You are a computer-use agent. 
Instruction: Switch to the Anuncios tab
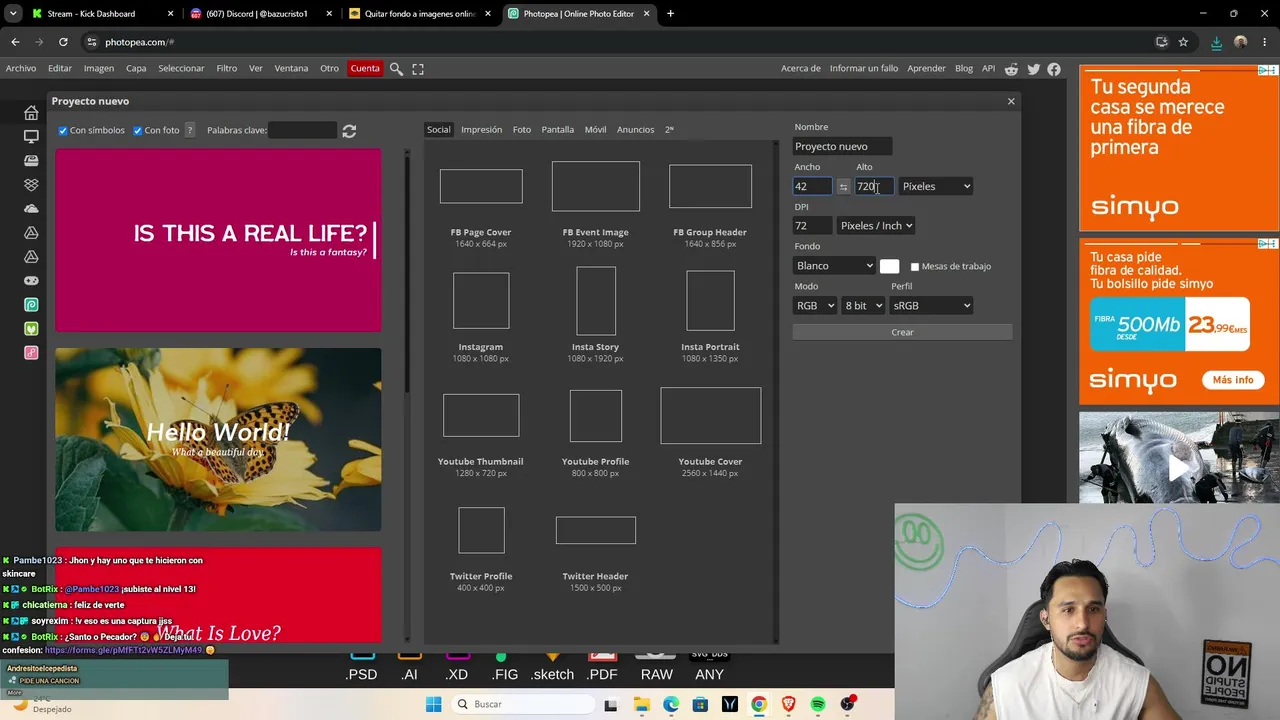click(x=635, y=130)
